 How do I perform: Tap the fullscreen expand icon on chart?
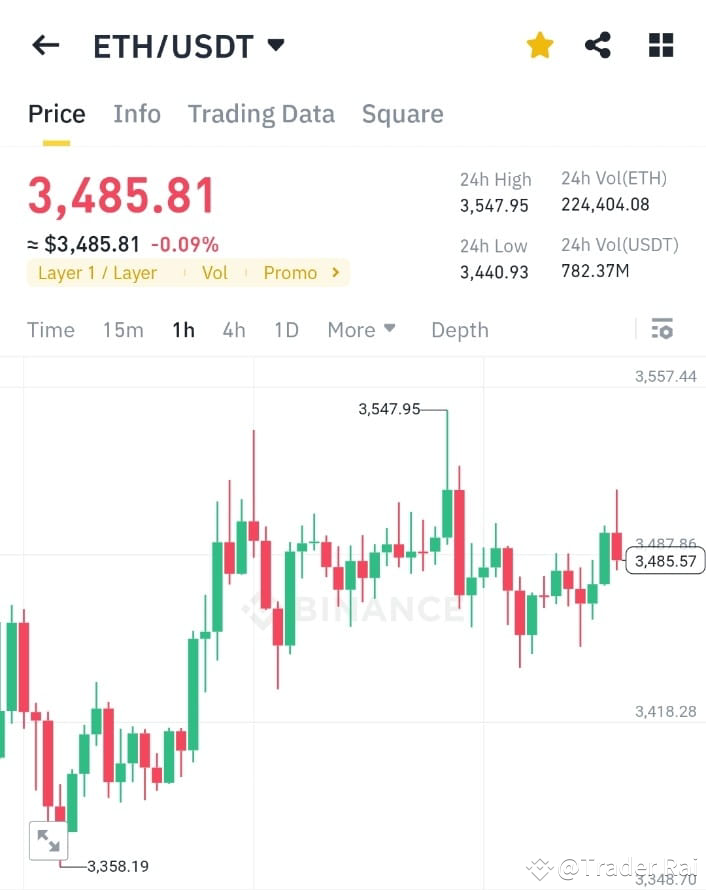(x=48, y=842)
